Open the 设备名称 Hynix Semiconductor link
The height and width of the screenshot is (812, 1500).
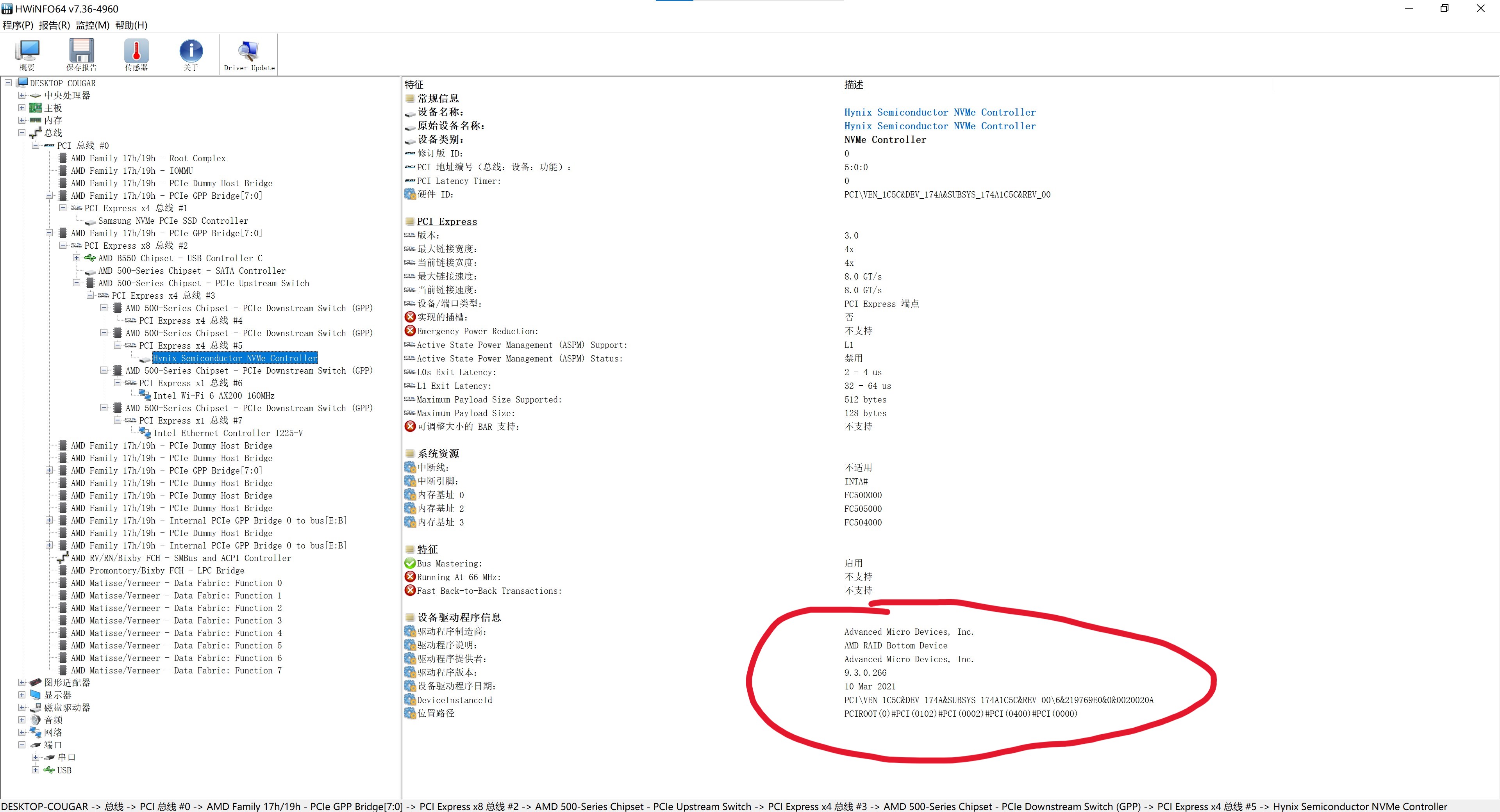[939, 112]
